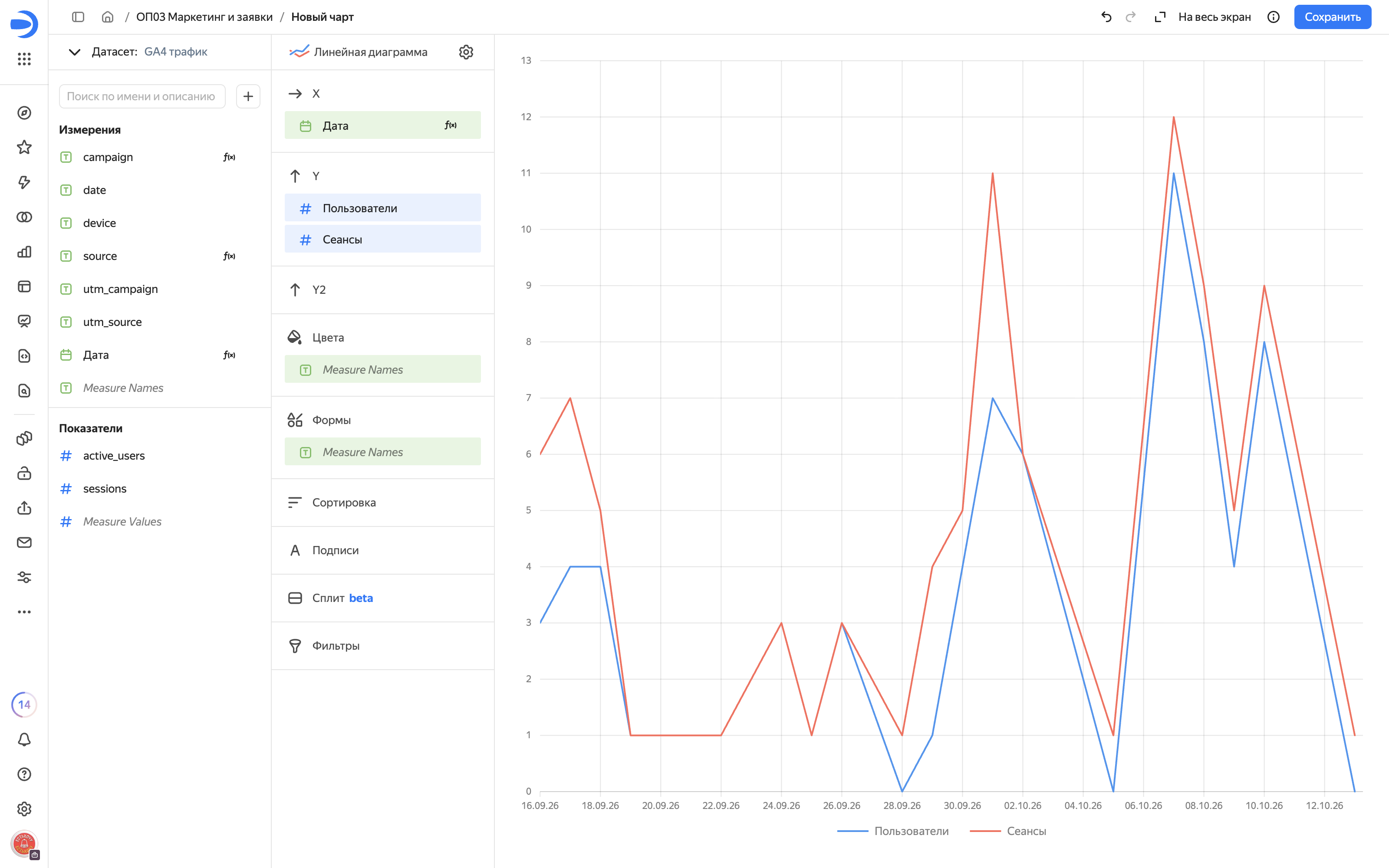Open the help question mark icon
Screen dimensions: 1389x868
[x=24, y=774]
